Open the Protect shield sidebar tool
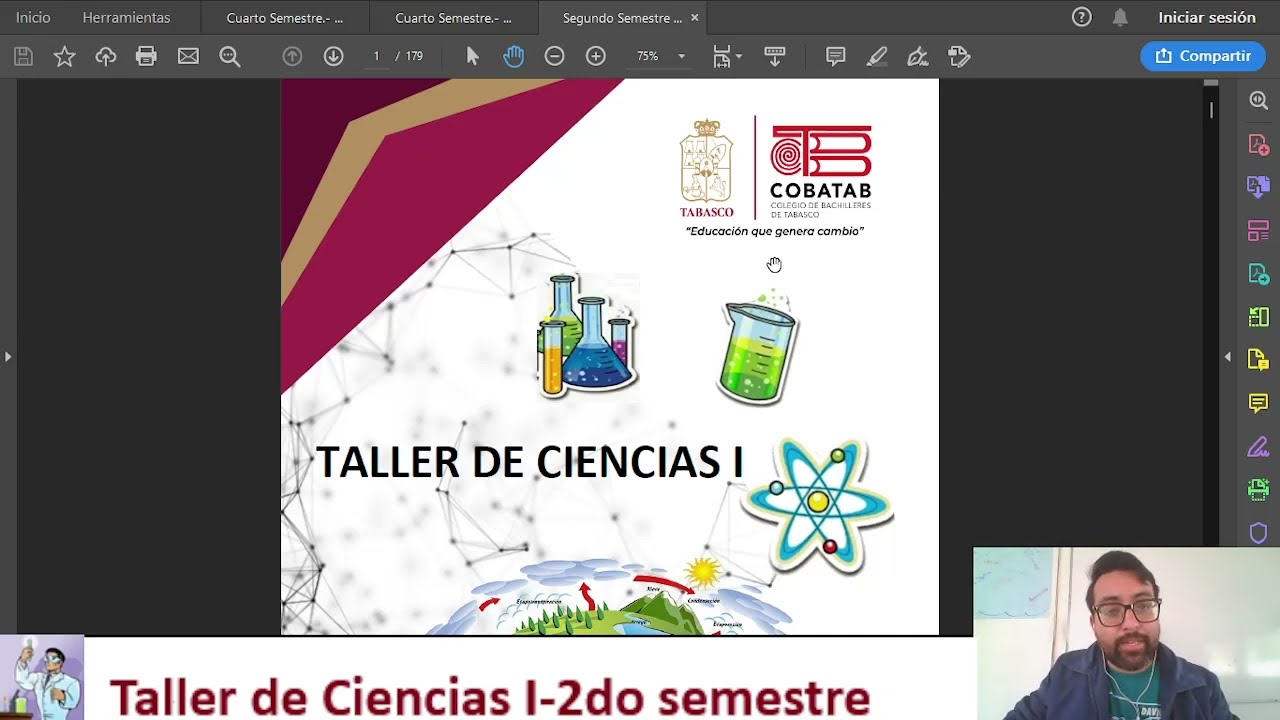Image resolution: width=1280 pixels, height=720 pixels. tap(1259, 533)
